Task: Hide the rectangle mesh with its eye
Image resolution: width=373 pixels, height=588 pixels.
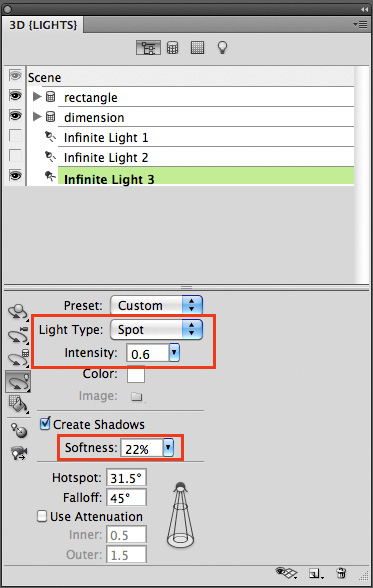Action: (15, 96)
